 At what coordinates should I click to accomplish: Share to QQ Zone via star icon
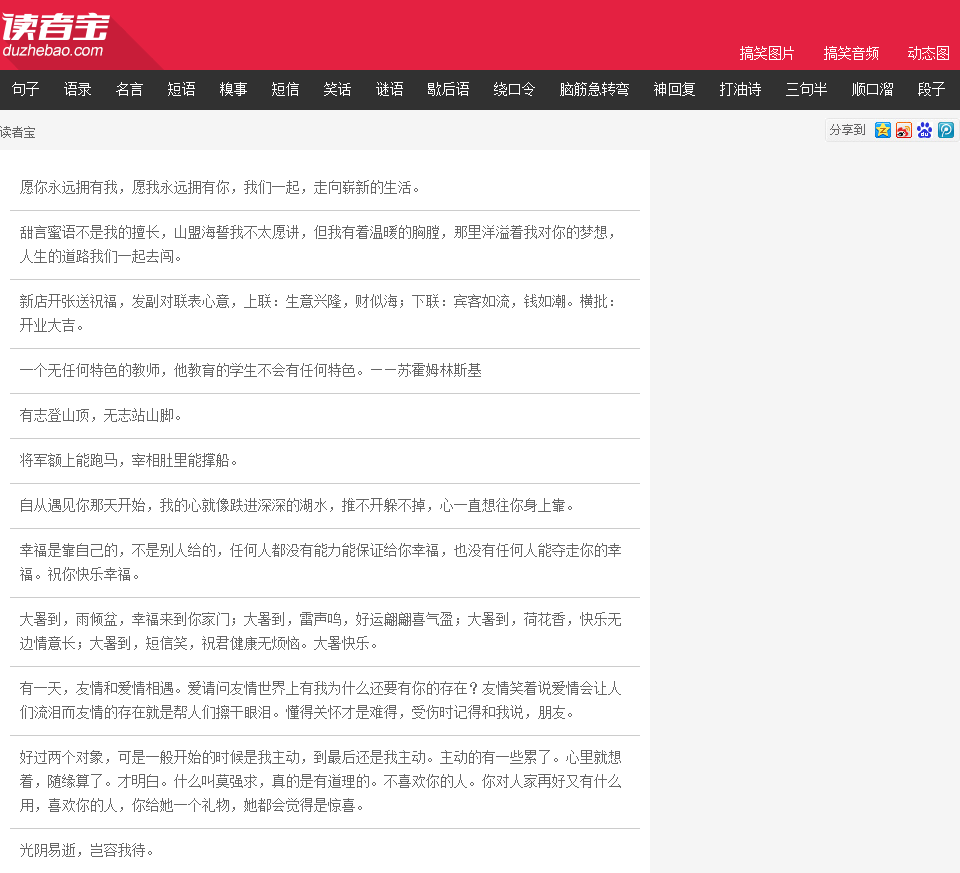point(882,130)
